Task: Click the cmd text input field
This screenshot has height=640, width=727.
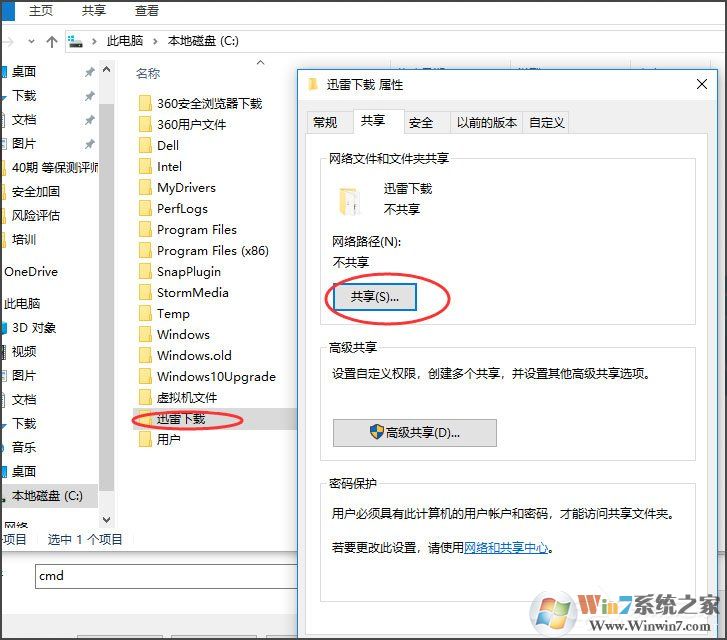Action: 166,576
